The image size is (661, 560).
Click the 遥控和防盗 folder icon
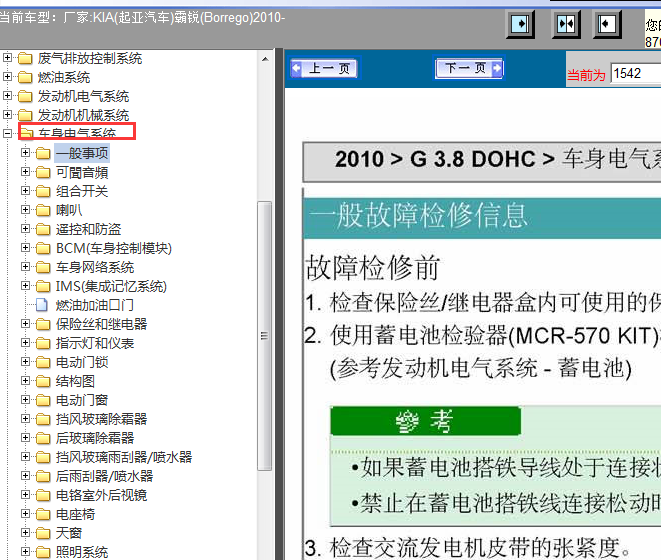click(x=43, y=229)
